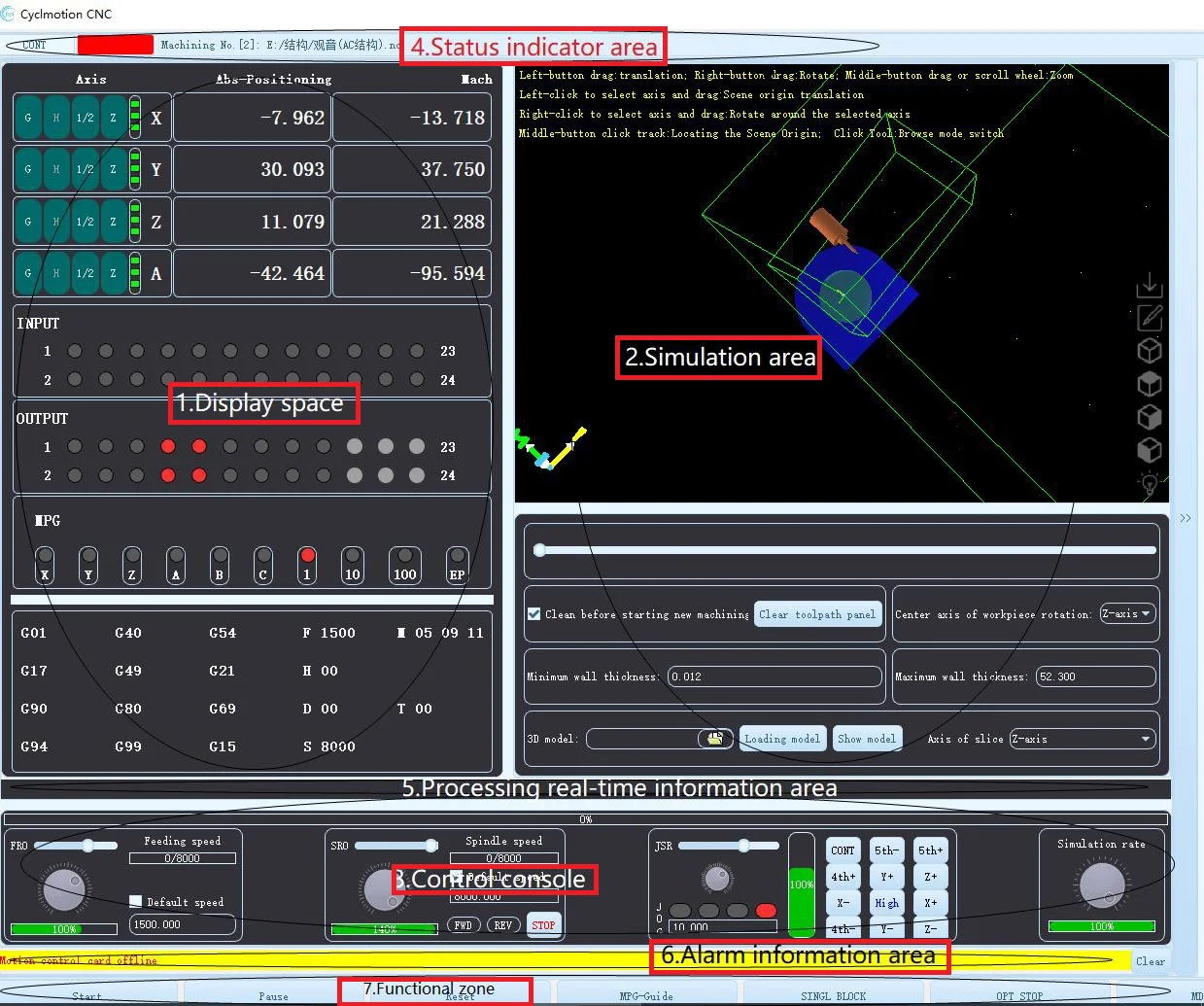Click the pencil edit icon beside simulation
This screenshot has width=1204, height=1006.
pos(1150,317)
